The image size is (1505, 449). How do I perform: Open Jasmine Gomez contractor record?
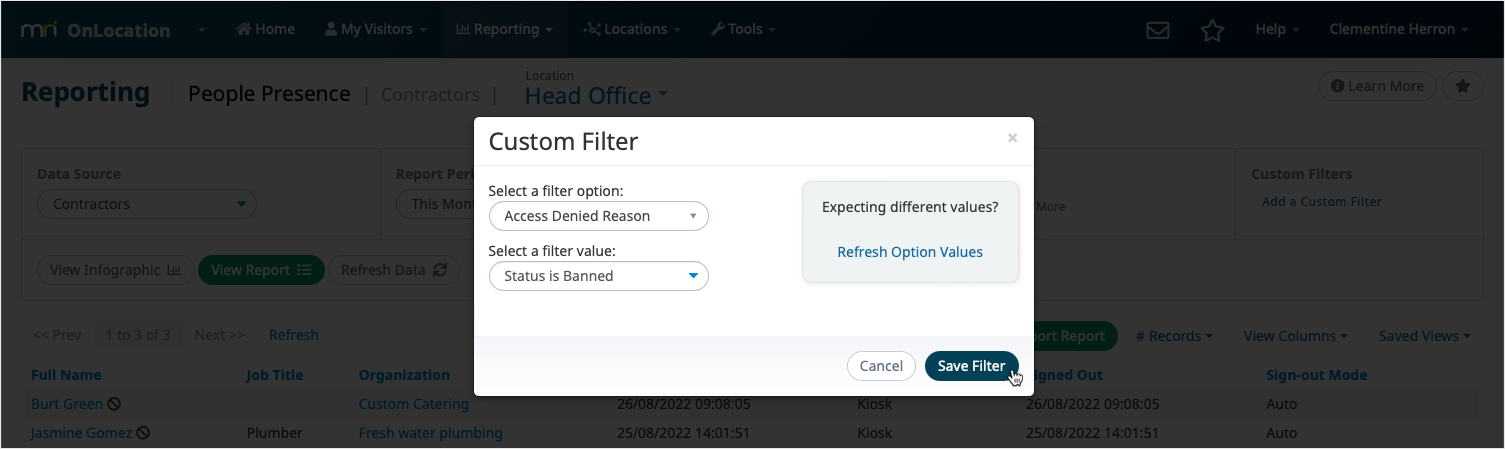81,433
